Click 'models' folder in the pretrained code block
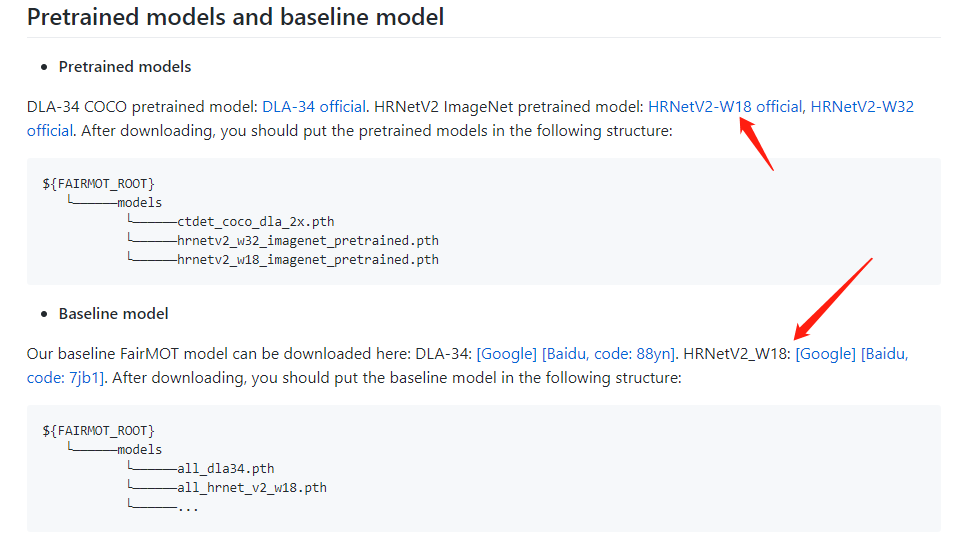967x545 pixels. pos(139,203)
